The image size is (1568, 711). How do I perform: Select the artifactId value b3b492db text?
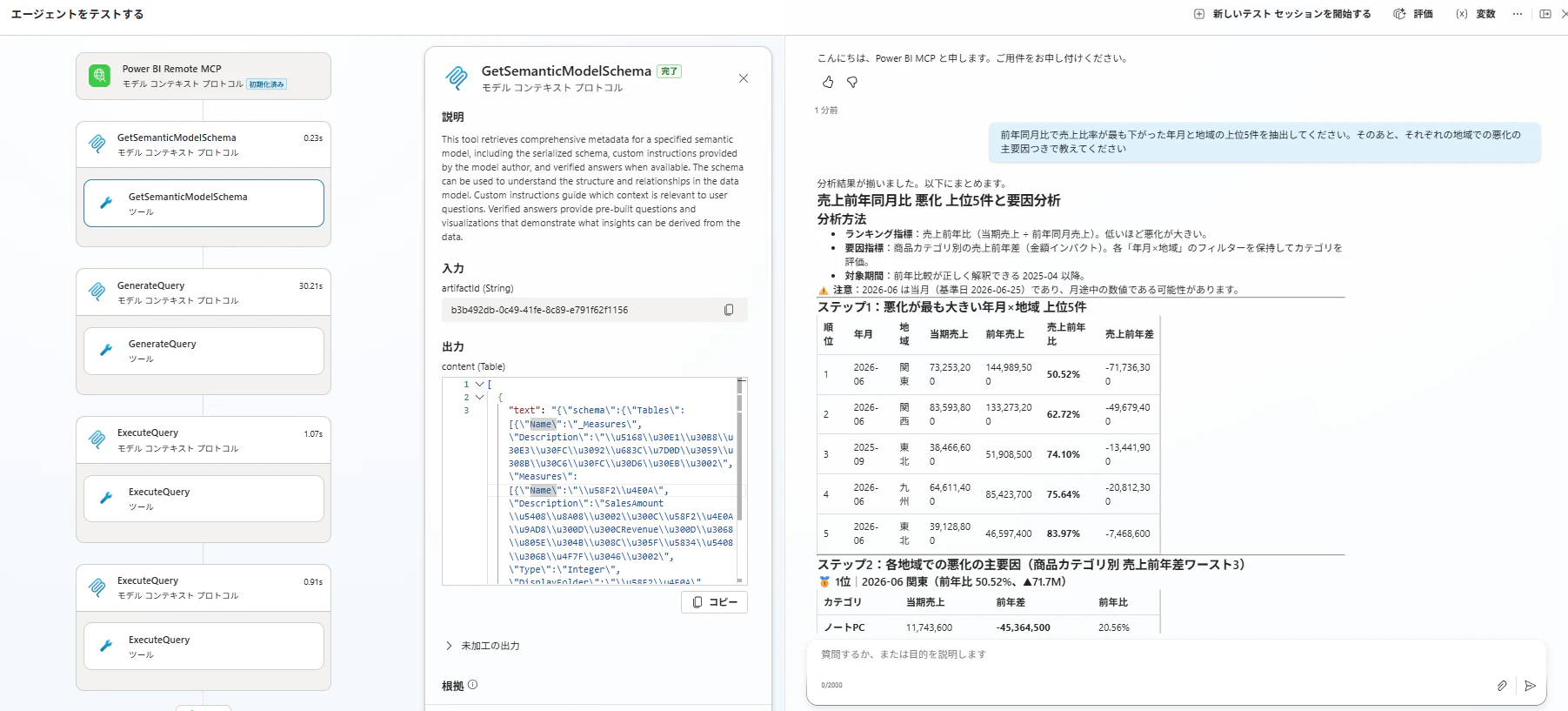[x=539, y=310]
